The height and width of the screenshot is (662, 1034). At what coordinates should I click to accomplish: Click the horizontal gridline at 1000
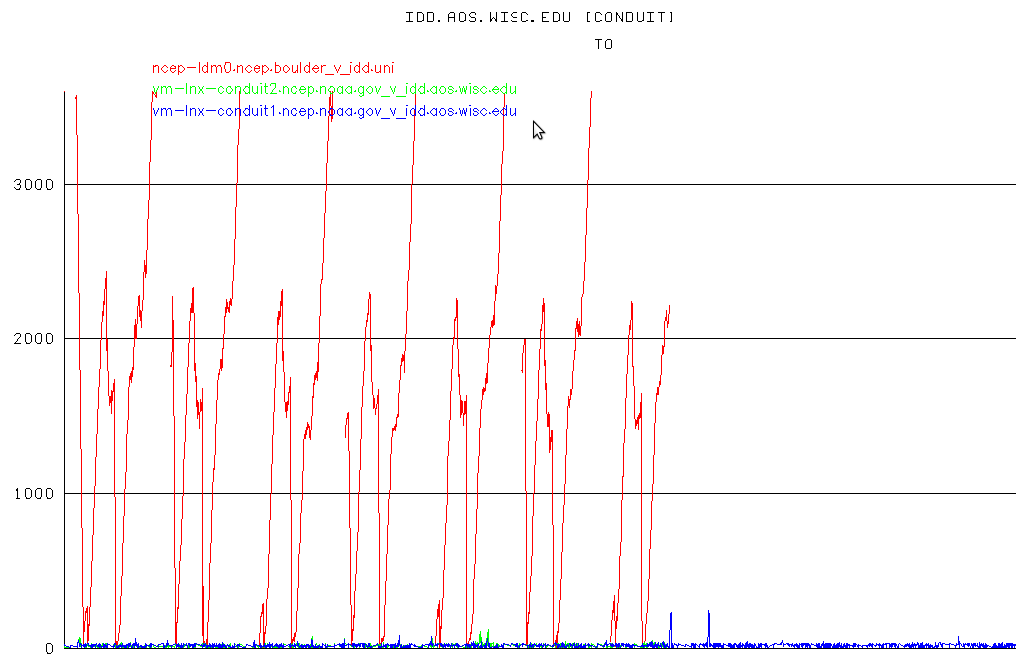click(x=800, y=493)
